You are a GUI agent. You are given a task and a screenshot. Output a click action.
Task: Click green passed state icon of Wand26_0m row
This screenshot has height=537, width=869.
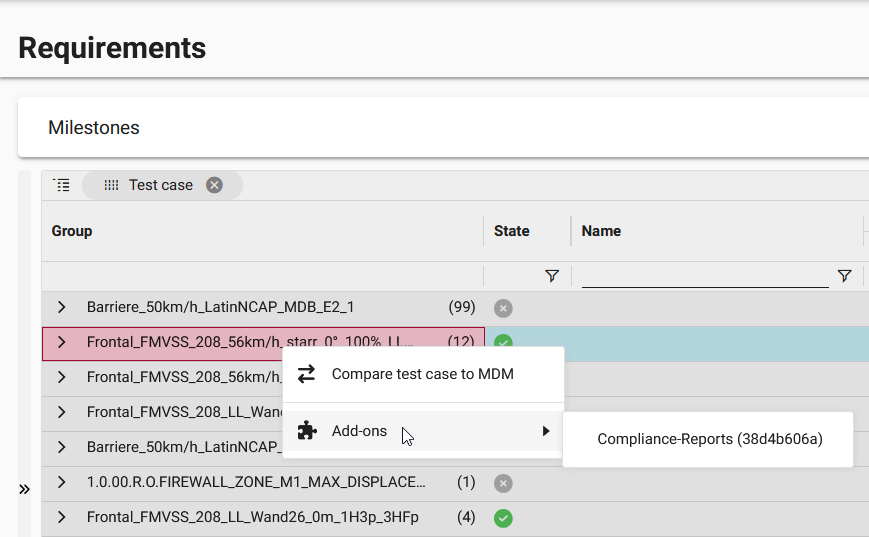[x=503, y=518]
